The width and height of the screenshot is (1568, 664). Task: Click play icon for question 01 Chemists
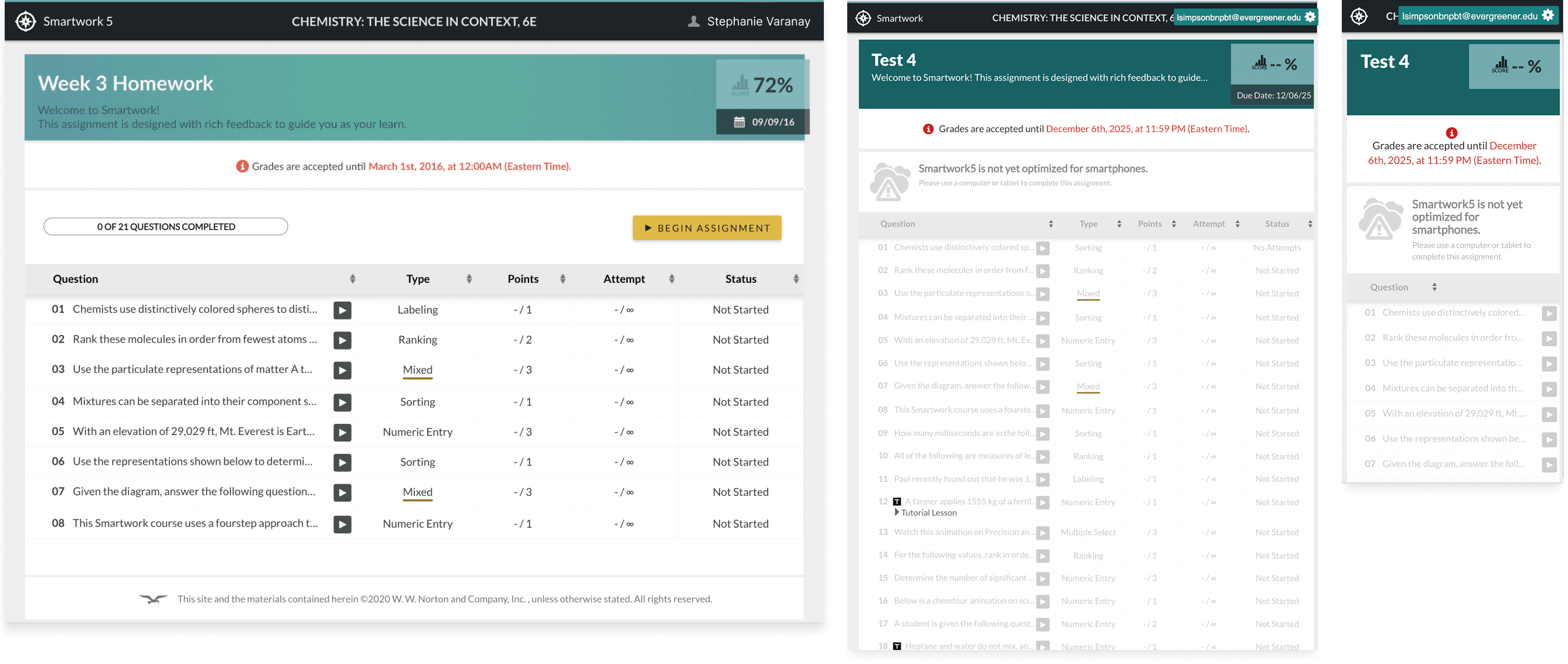[x=342, y=310]
